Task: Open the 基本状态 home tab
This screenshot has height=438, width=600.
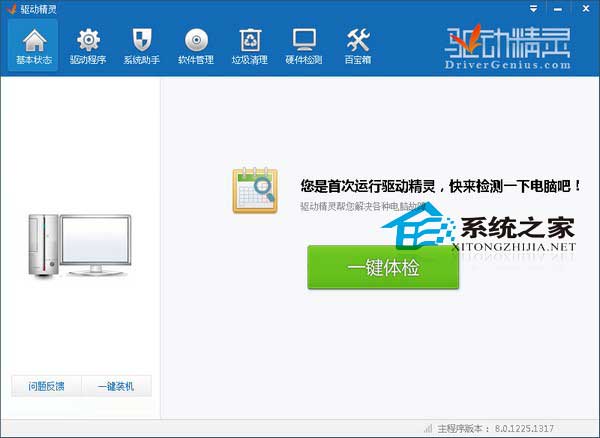Action: (x=34, y=46)
